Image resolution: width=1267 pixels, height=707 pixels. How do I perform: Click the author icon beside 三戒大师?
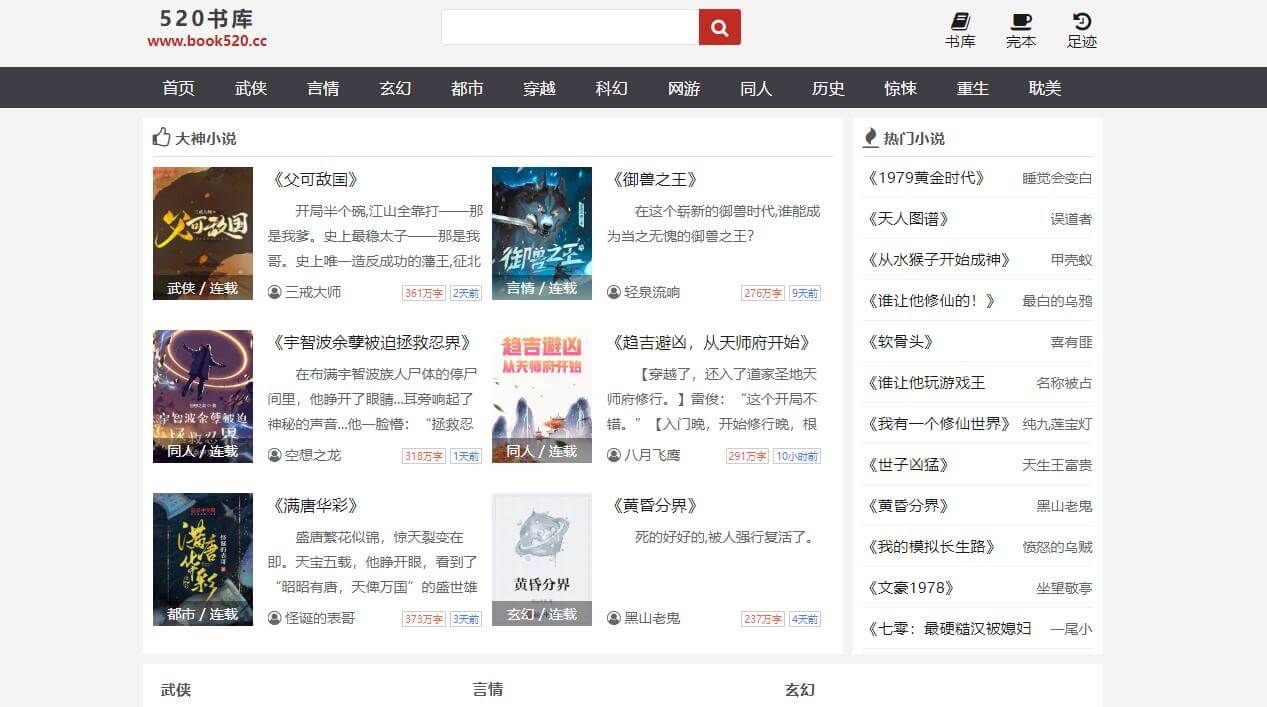click(275, 292)
